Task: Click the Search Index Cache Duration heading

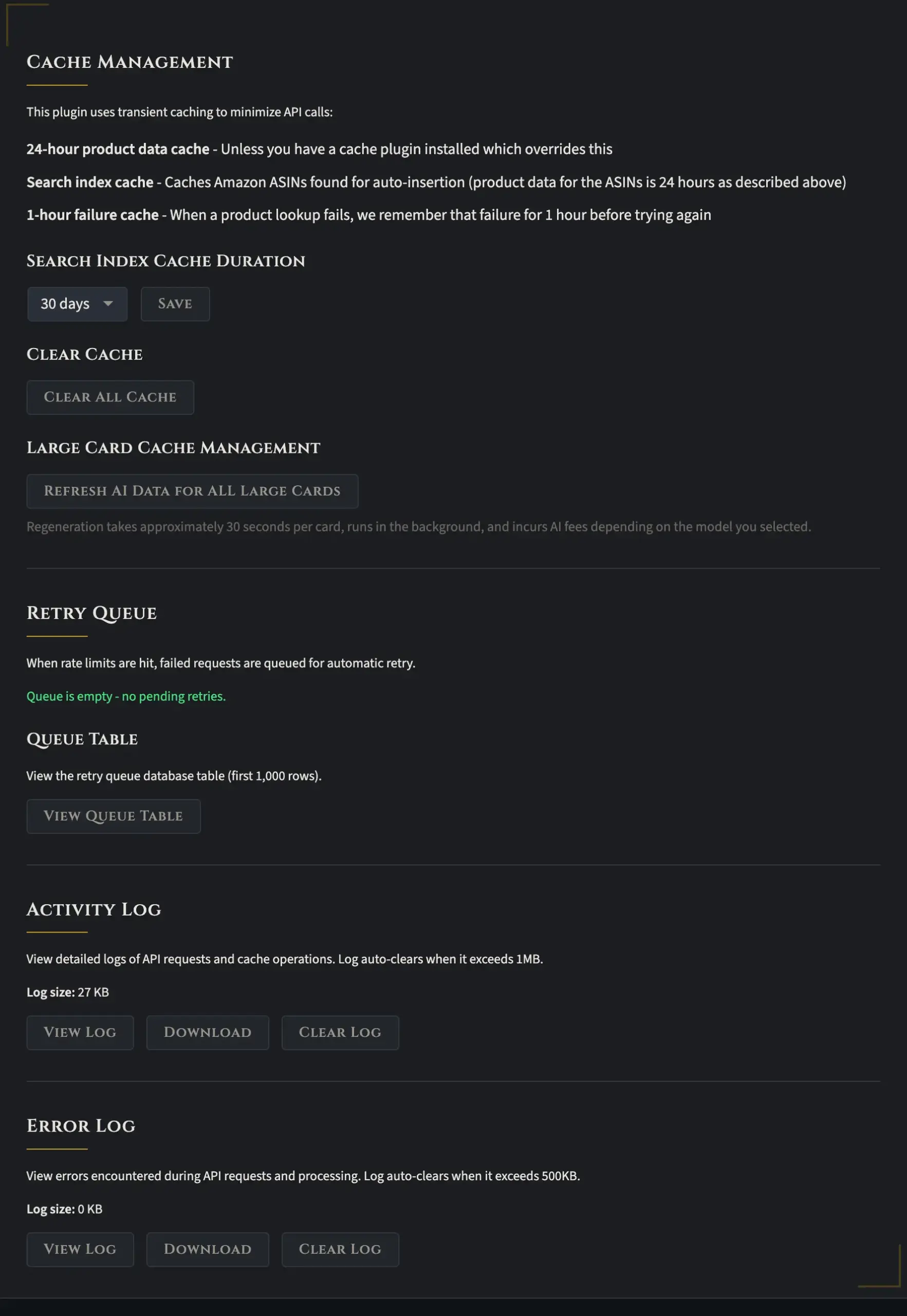Action: pos(165,261)
